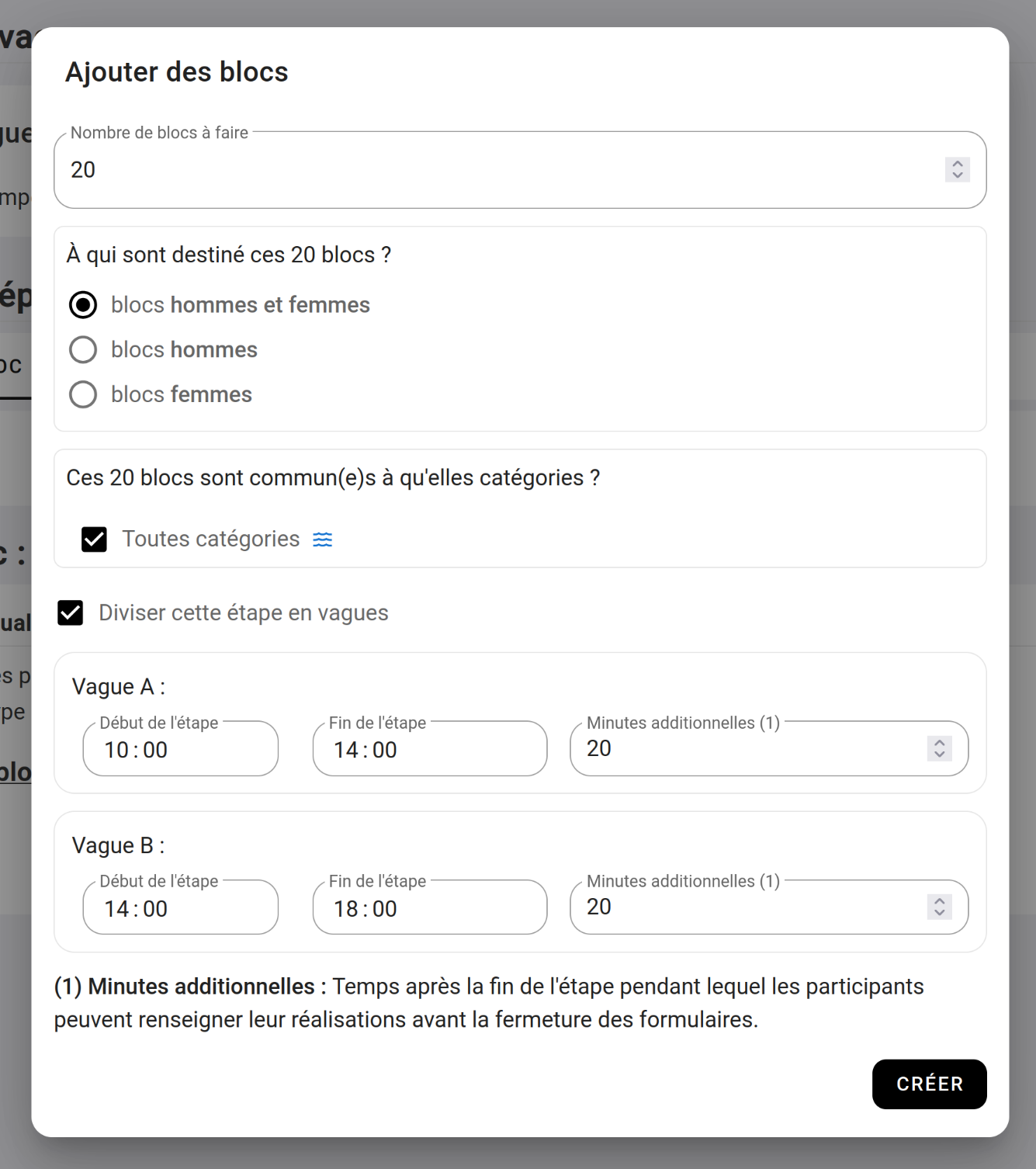Click Vague B minutes additionnelles stepper arrows
The height and width of the screenshot is (1169, 1036).
939,907
